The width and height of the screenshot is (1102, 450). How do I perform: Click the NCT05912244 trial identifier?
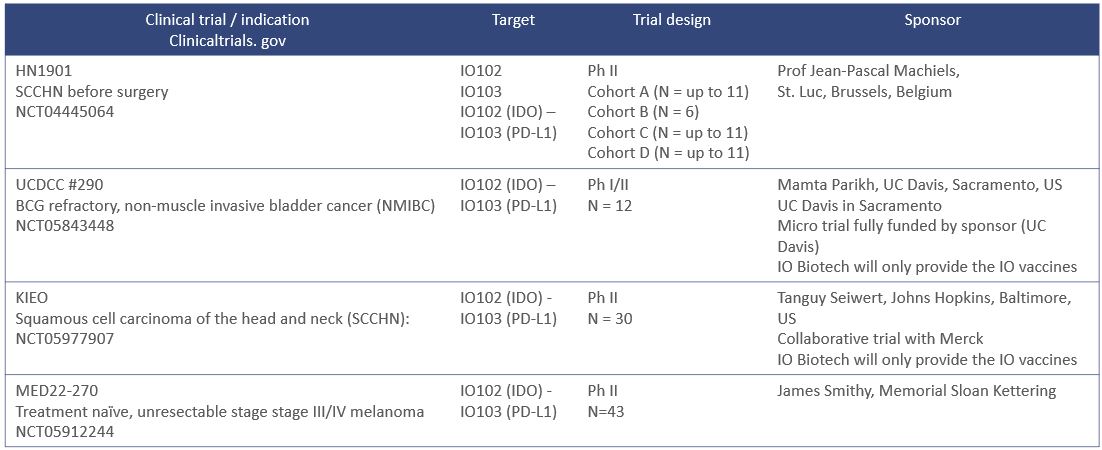(x=65, y=432)
